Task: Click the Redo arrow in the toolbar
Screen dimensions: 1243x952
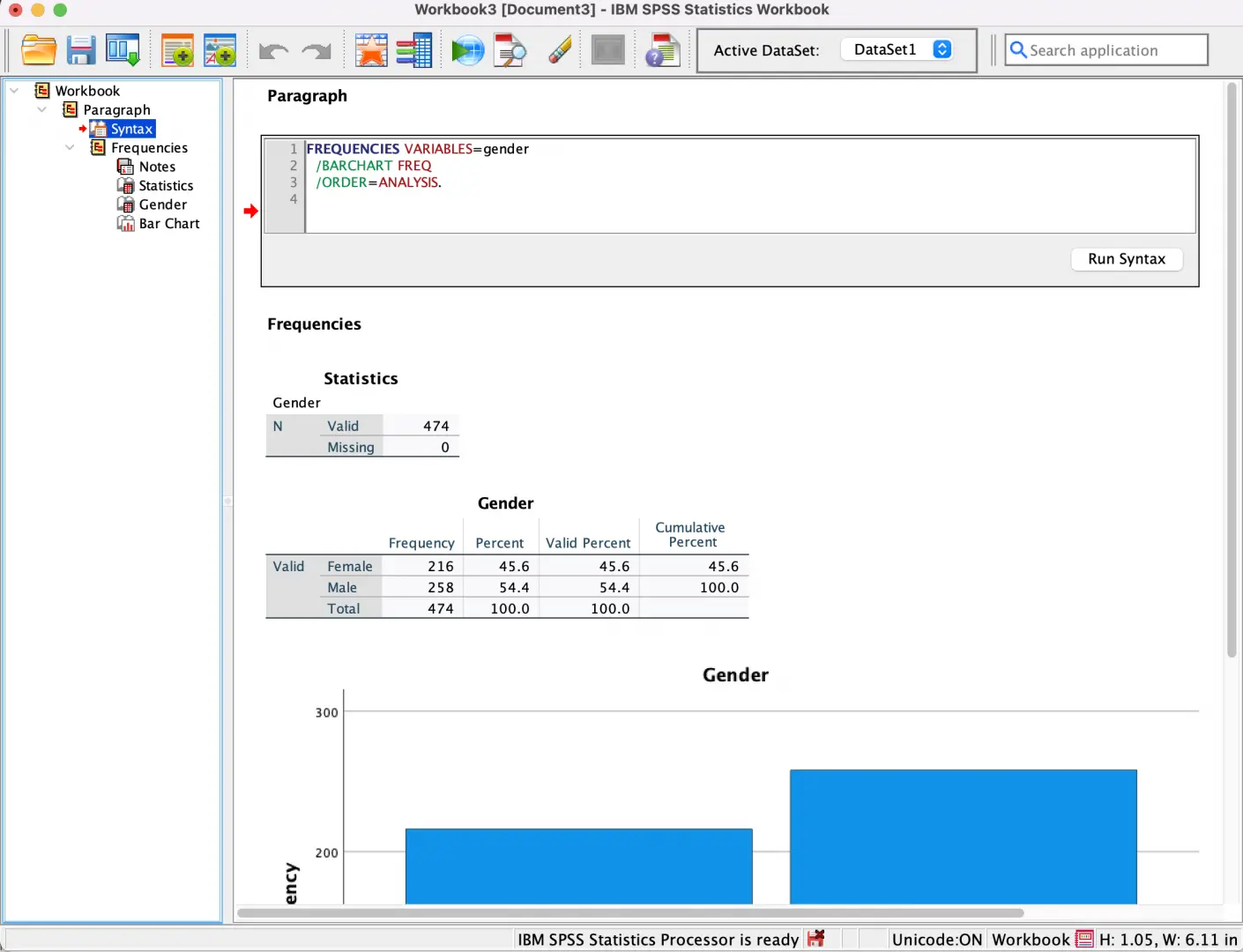Action: 316,51
